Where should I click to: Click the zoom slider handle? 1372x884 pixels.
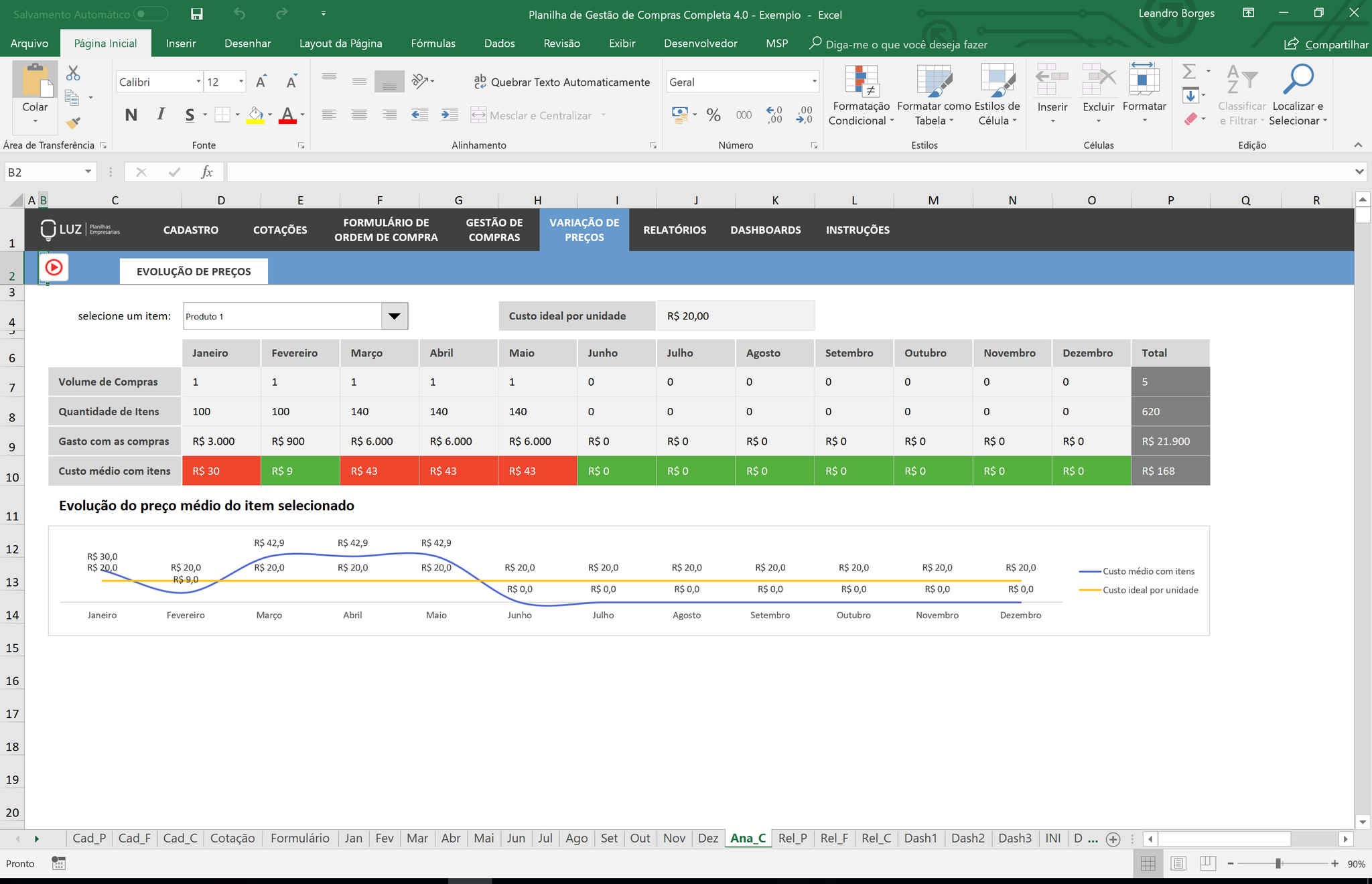[1278, 864]
